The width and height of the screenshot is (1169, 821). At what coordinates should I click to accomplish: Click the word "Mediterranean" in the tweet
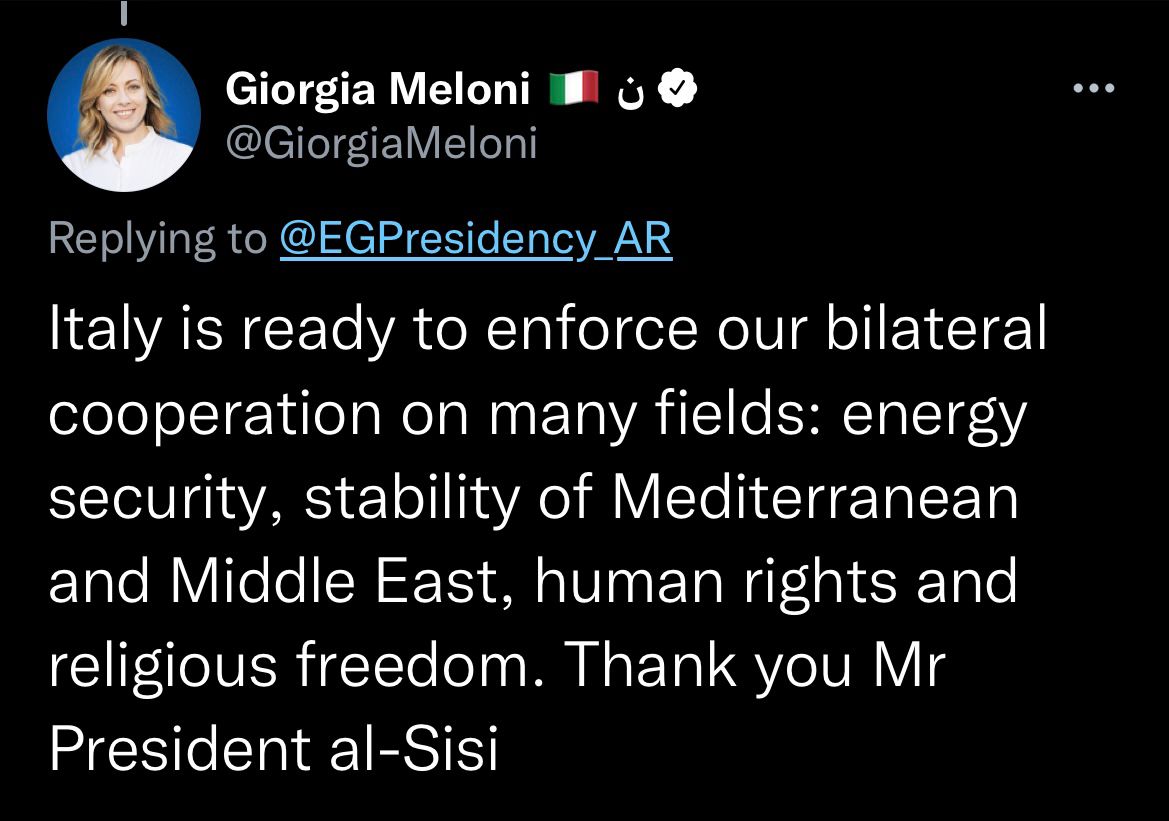coord(815,498)
